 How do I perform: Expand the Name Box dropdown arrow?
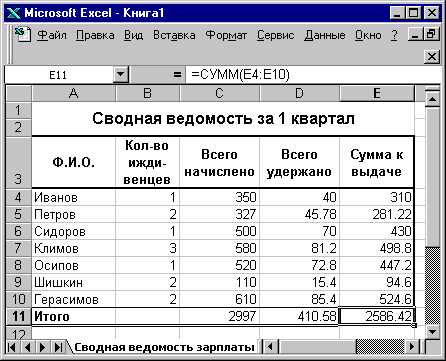pyautogui.click(x=121, y=75)
